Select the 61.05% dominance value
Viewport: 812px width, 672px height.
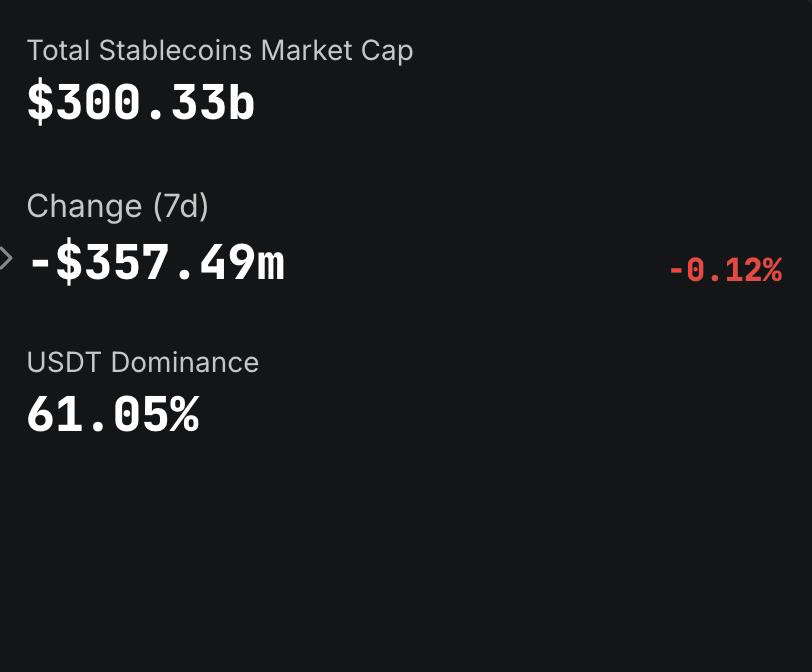(x=113, y=414)
